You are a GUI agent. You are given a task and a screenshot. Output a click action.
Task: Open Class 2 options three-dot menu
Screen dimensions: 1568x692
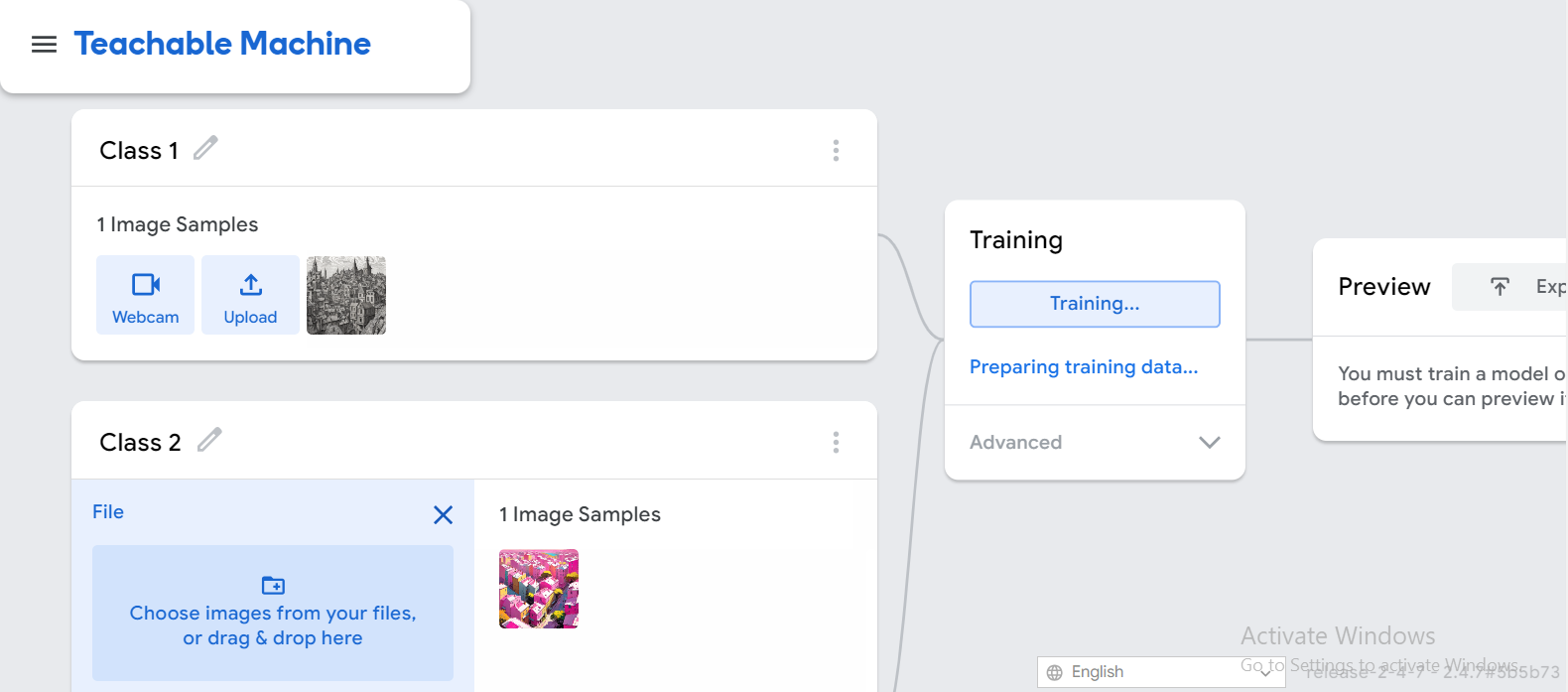pyautogui.click(x=836, y=442)
